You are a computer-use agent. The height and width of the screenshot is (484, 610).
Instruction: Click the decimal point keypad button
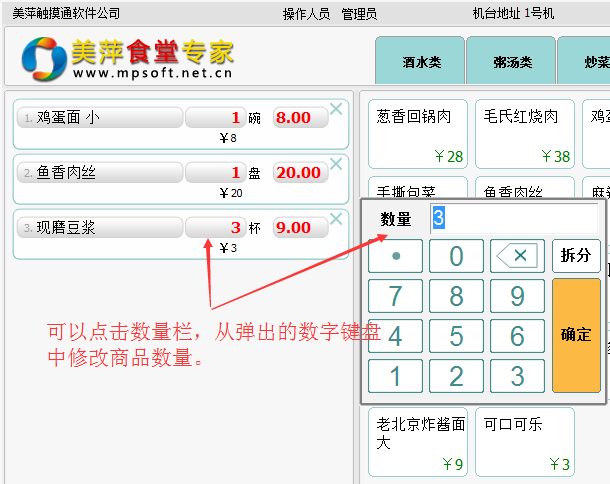point(395,256)
